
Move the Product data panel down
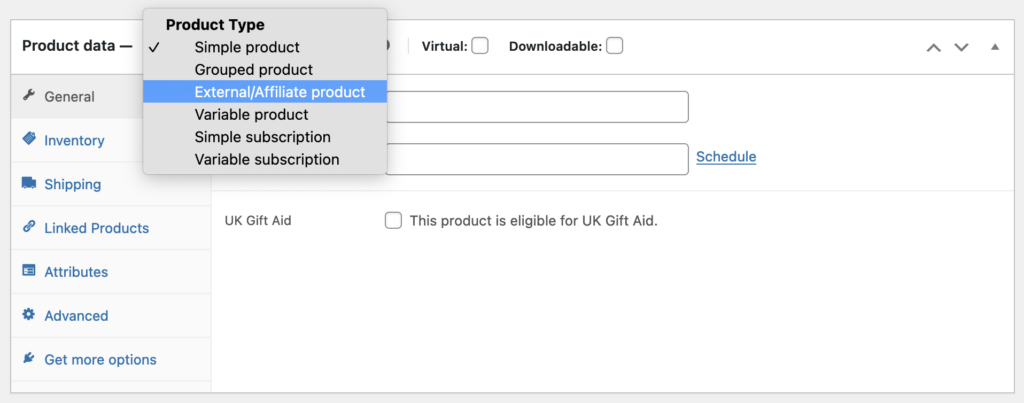[961, 47]
